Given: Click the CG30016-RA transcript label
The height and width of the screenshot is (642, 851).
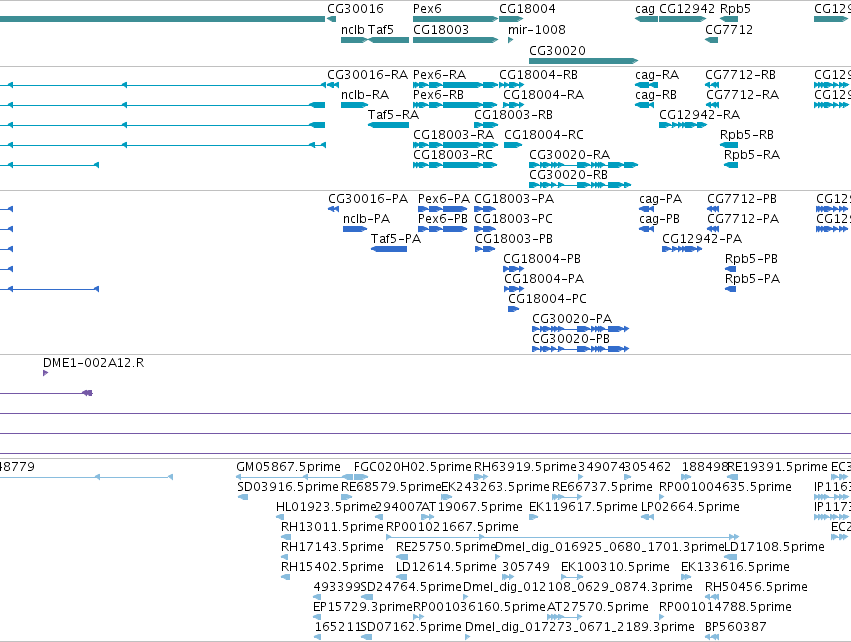Looking at the screenshot, I should point(367,74).
